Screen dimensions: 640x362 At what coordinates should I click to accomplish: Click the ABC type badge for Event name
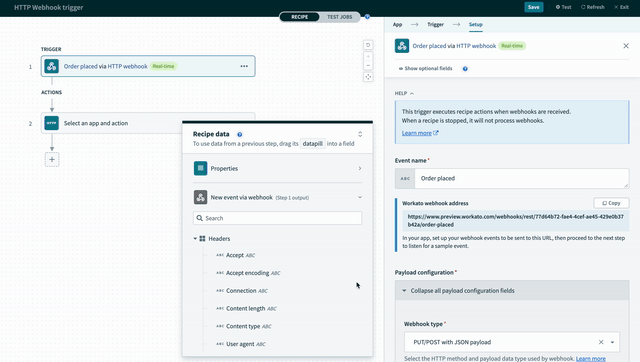[x=405, y=178]
